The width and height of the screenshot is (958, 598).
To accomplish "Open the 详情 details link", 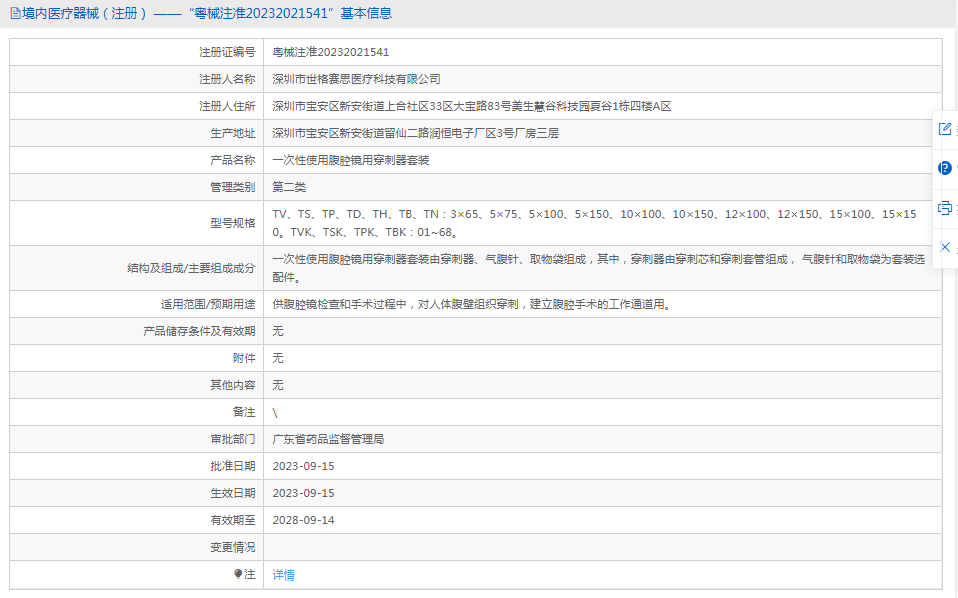I will tap(283, 575).
